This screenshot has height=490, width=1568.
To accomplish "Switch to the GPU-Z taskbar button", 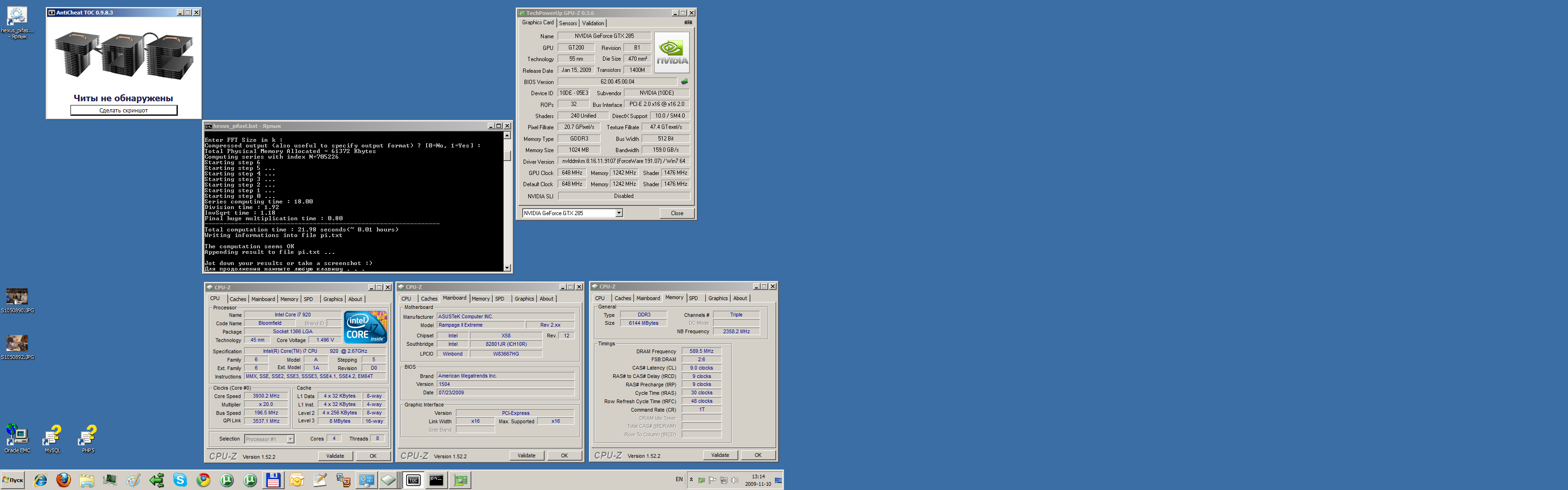I will (461, 480).
